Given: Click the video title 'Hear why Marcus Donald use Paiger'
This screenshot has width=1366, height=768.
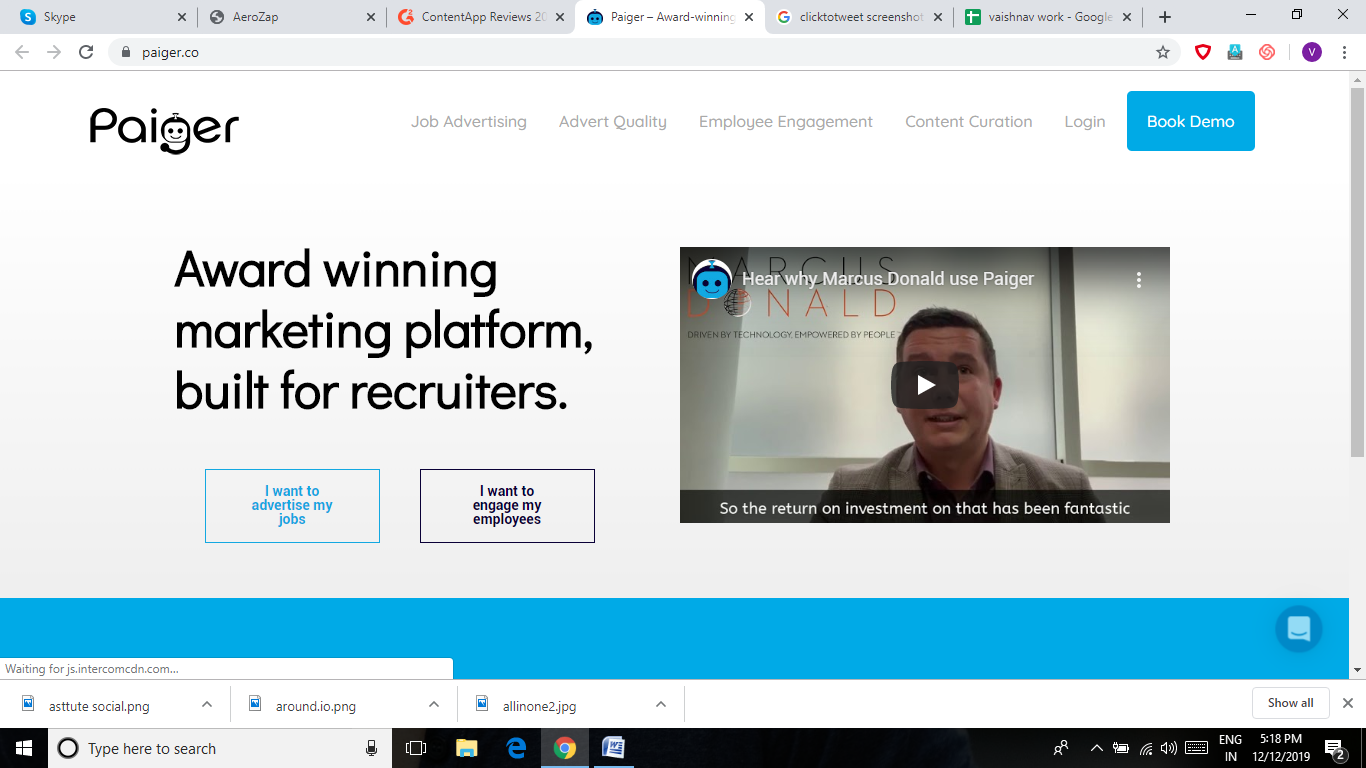Looking at the screenshot, I should (888, 279).
